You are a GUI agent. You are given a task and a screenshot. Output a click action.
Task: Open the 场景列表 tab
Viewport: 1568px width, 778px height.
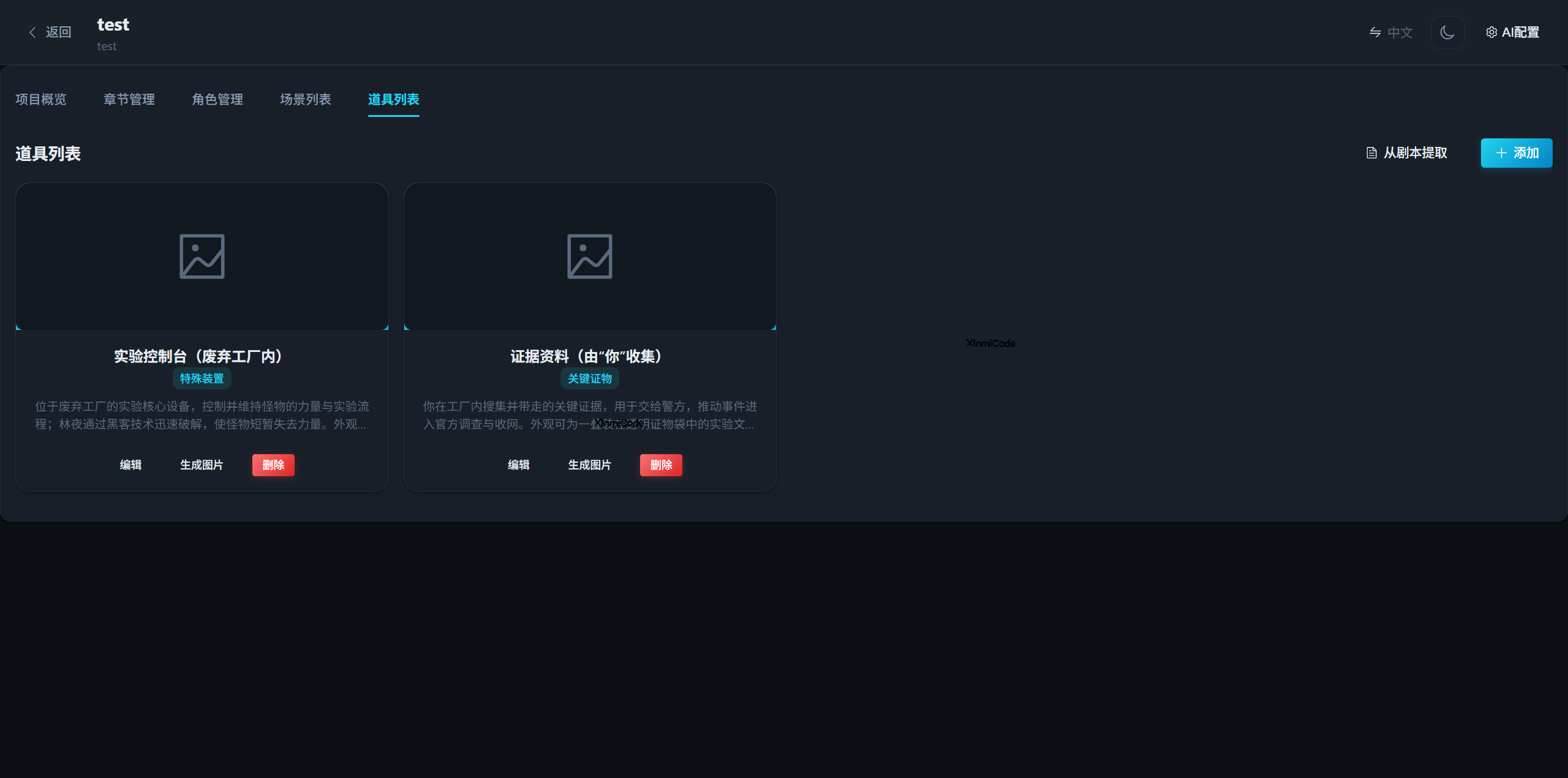click(x=305, y=99)
